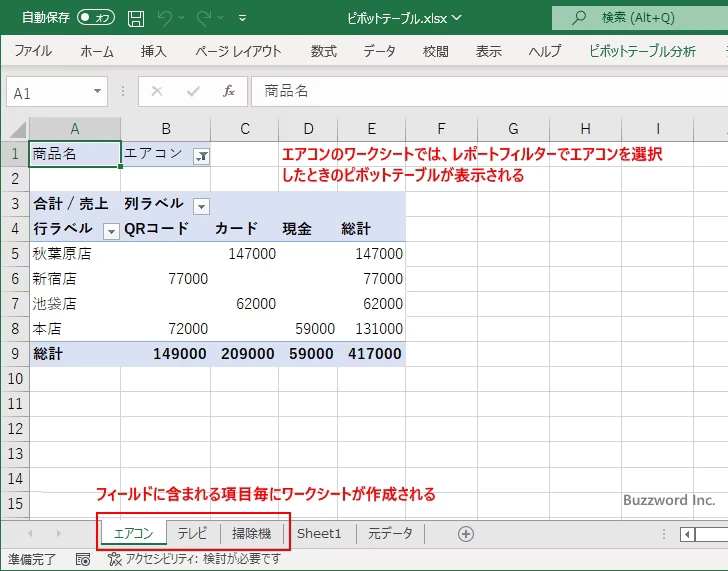Click the search box in title bar

coord(640,18)
